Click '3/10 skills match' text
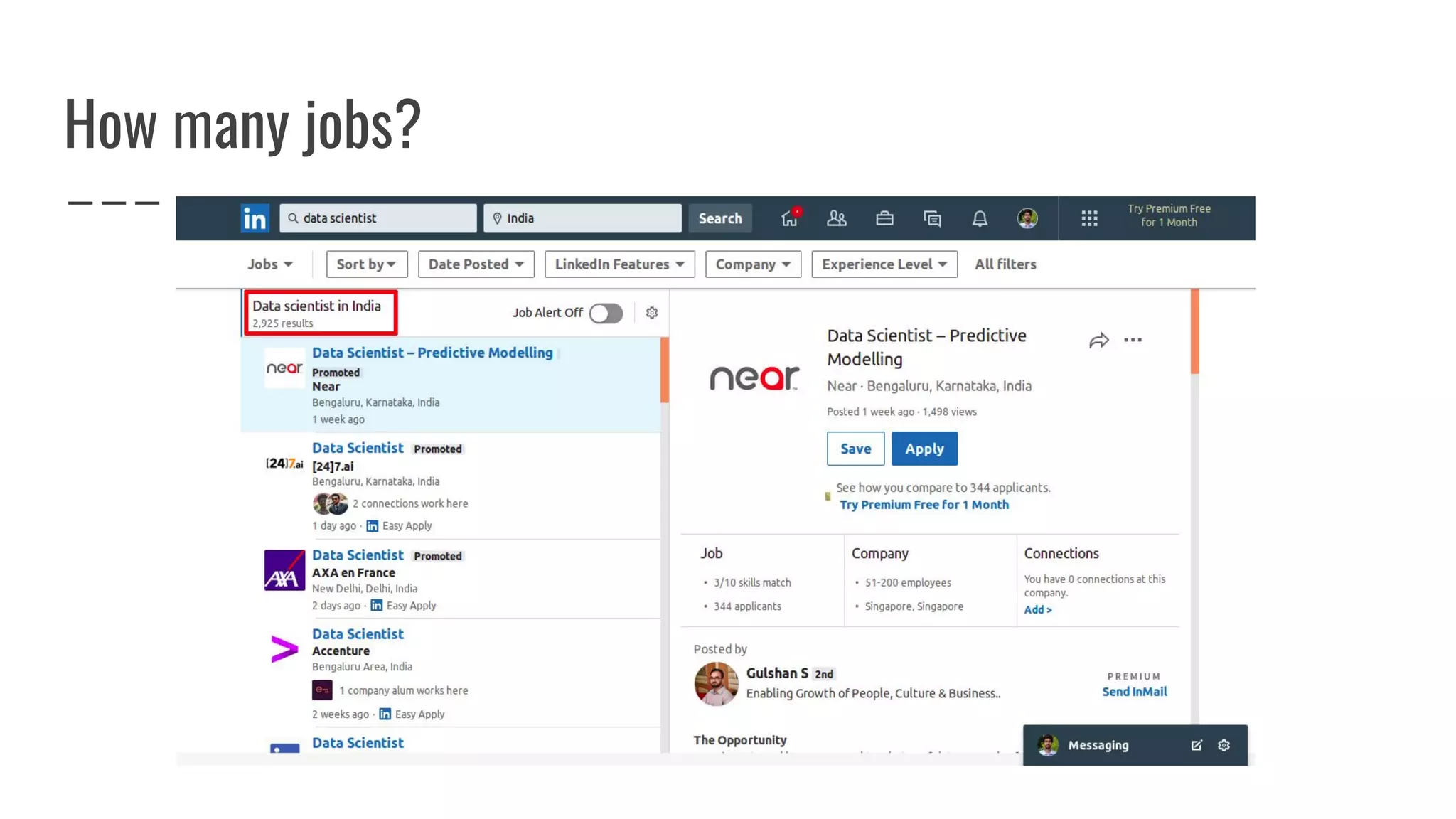The width and height of the screenshot is (1456, 819). [x=752, y=582]
